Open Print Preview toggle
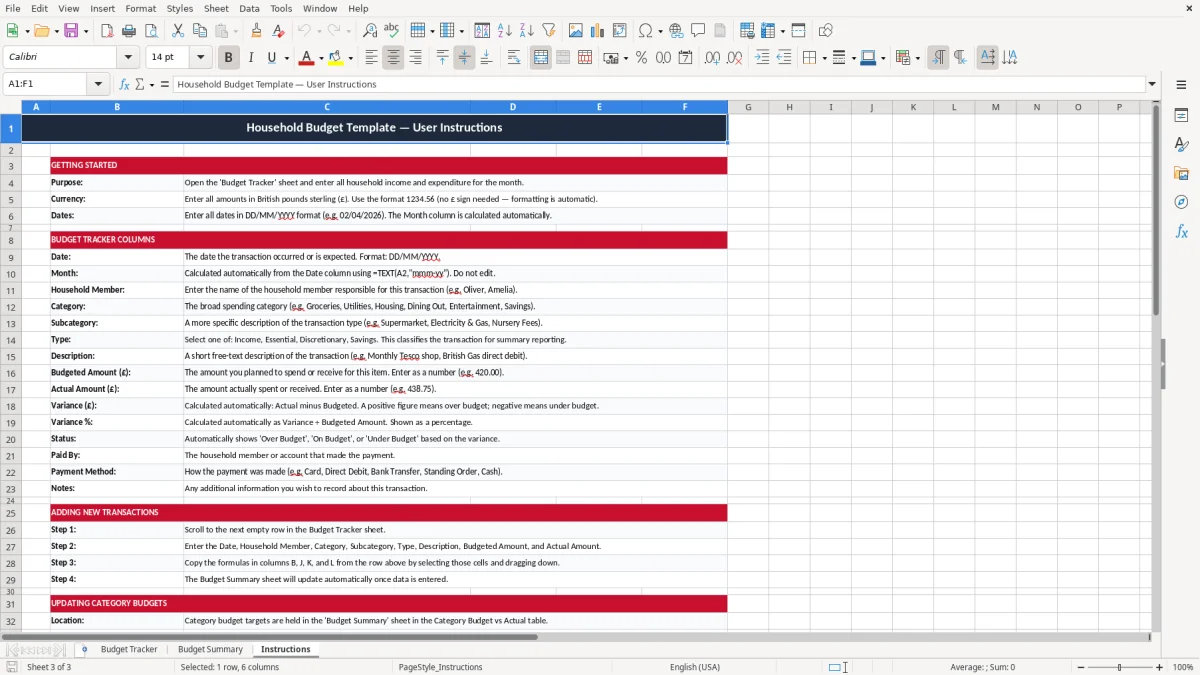 [x=151, y=31]
